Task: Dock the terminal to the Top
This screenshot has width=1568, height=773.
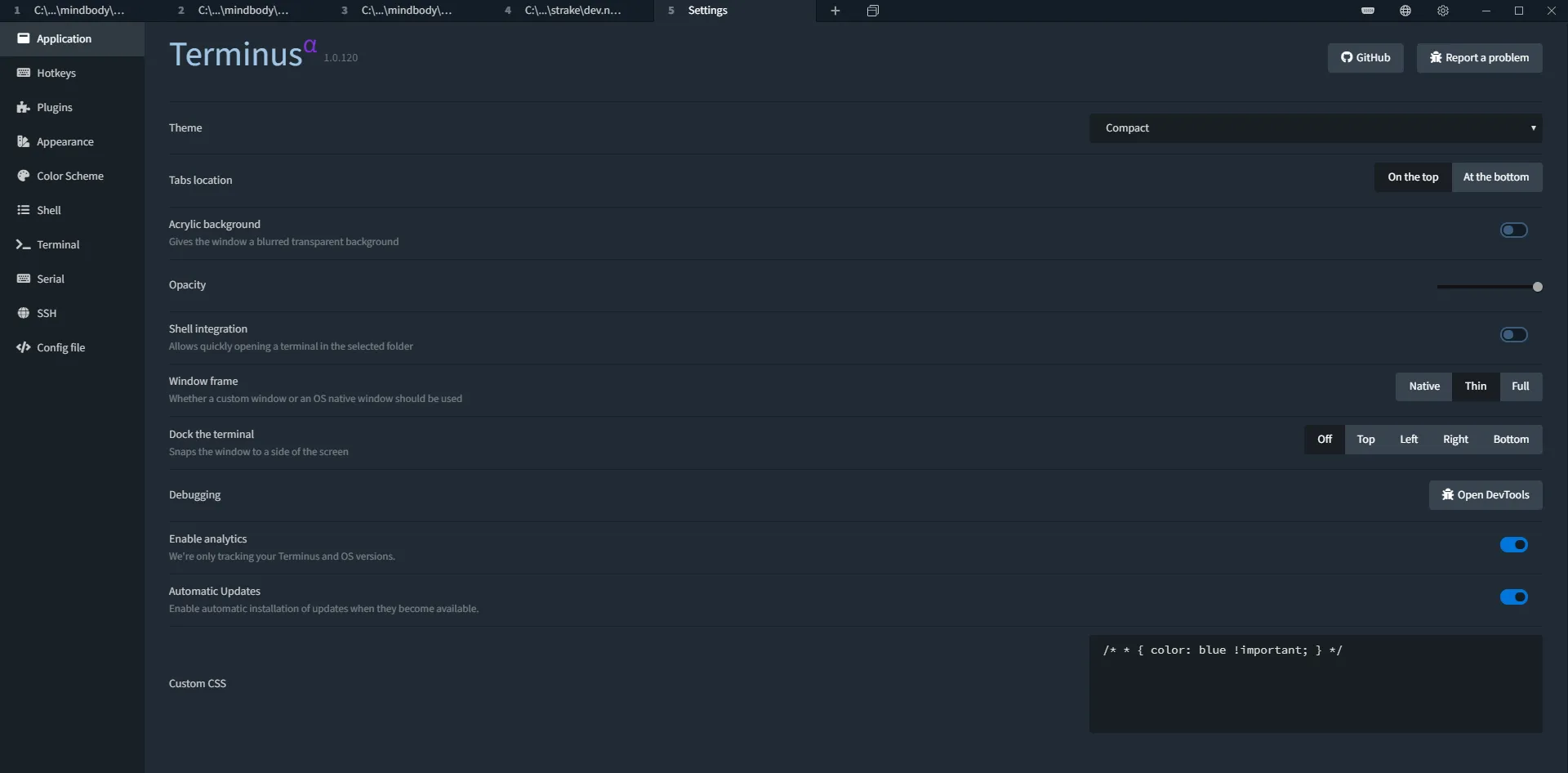Action: pyautogui.click(x=1365, y=440)
